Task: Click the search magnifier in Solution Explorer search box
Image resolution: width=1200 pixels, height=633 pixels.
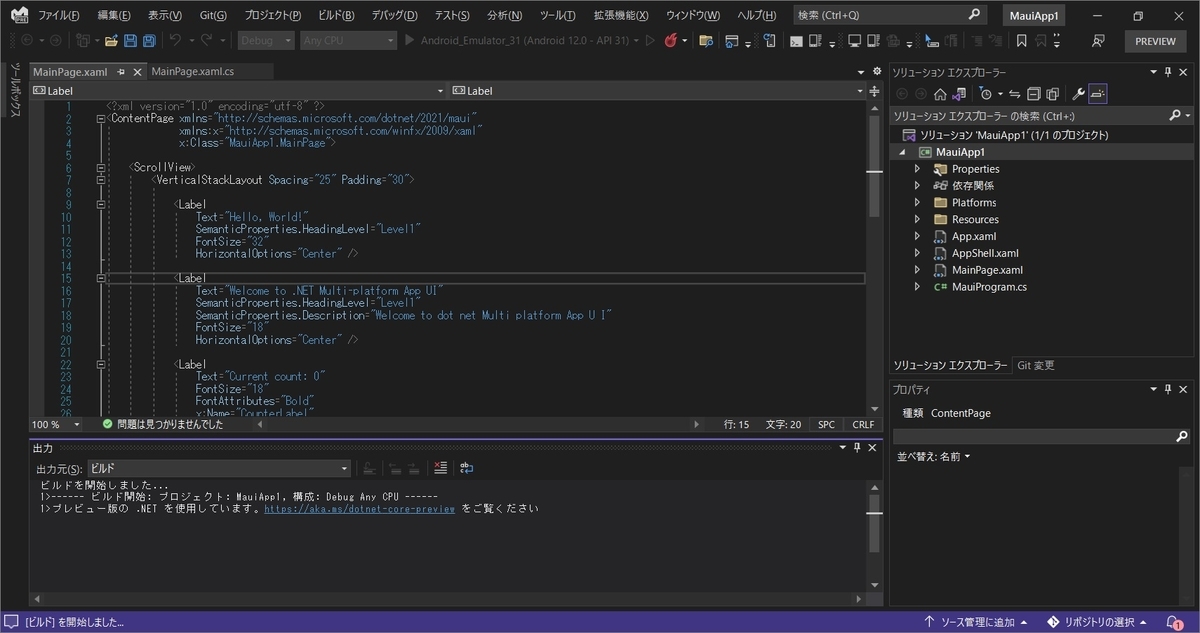Action: [1175, 116]
